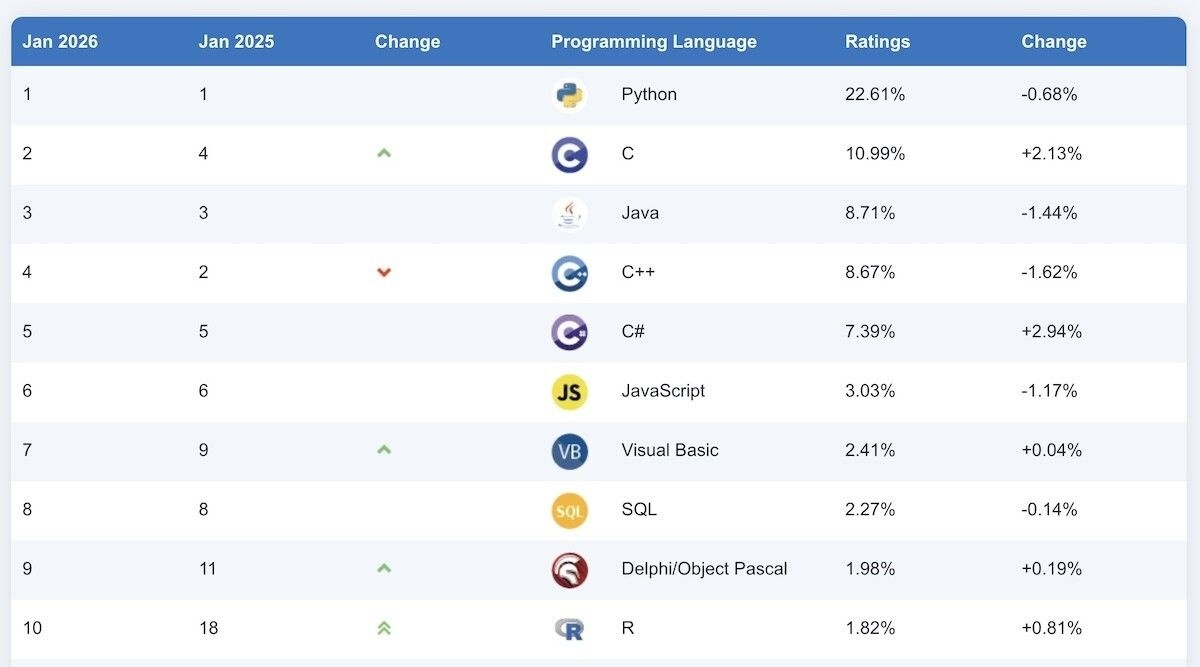The image size is (1200, 667).
Task: Click the R language logo icon
Action: pos(569,629)
